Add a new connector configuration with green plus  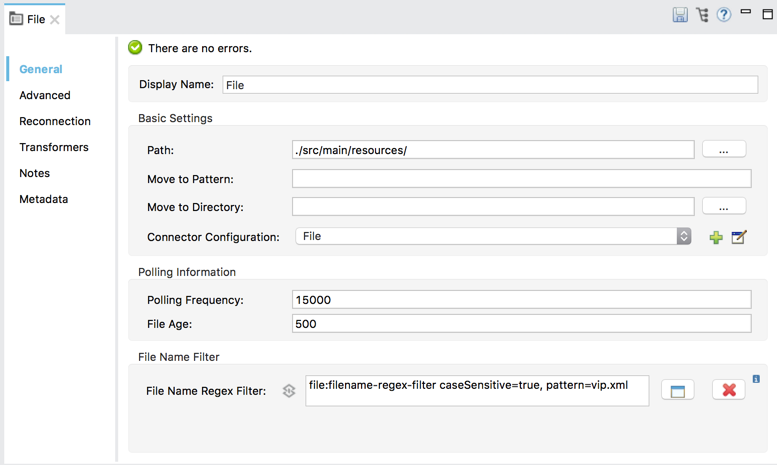pos(716,237)
